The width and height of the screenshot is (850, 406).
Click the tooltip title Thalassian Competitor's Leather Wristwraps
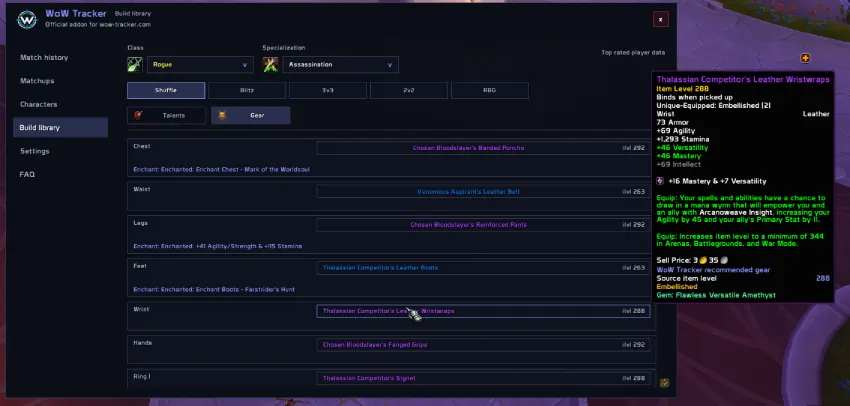point(743,80)
